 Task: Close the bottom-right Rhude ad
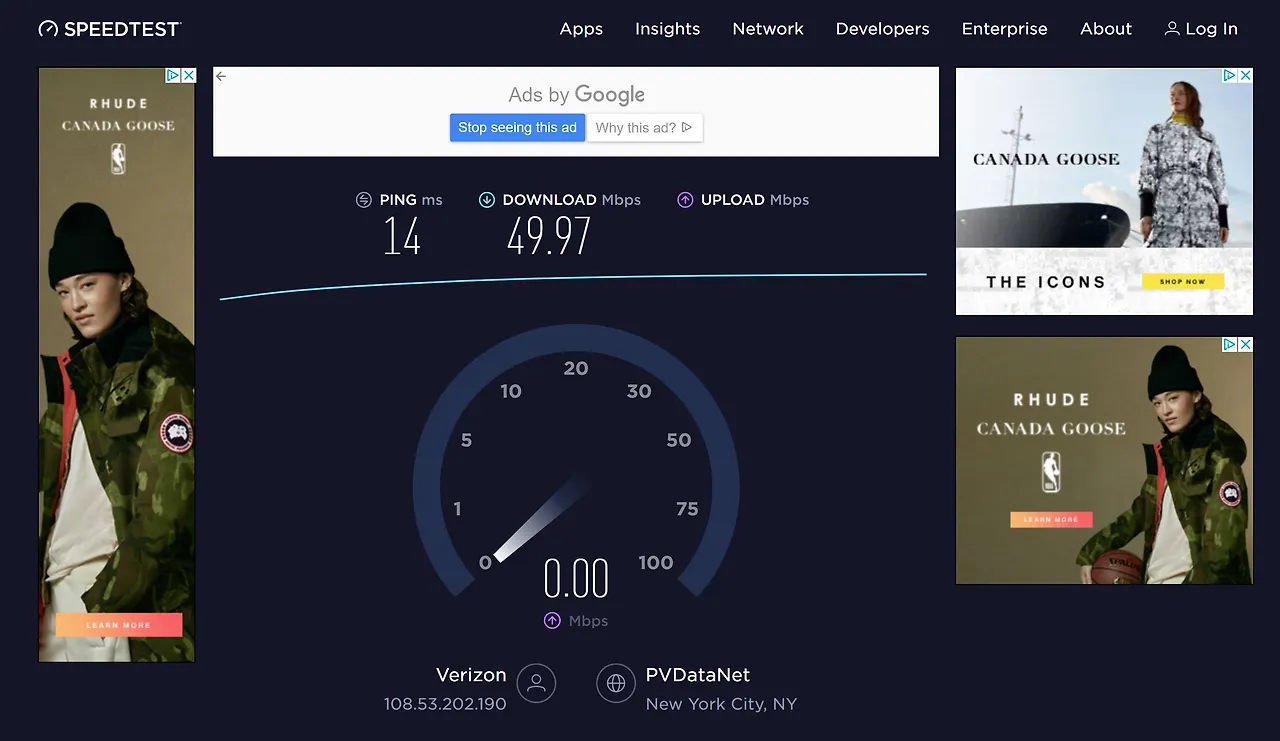click(1245, 344)
